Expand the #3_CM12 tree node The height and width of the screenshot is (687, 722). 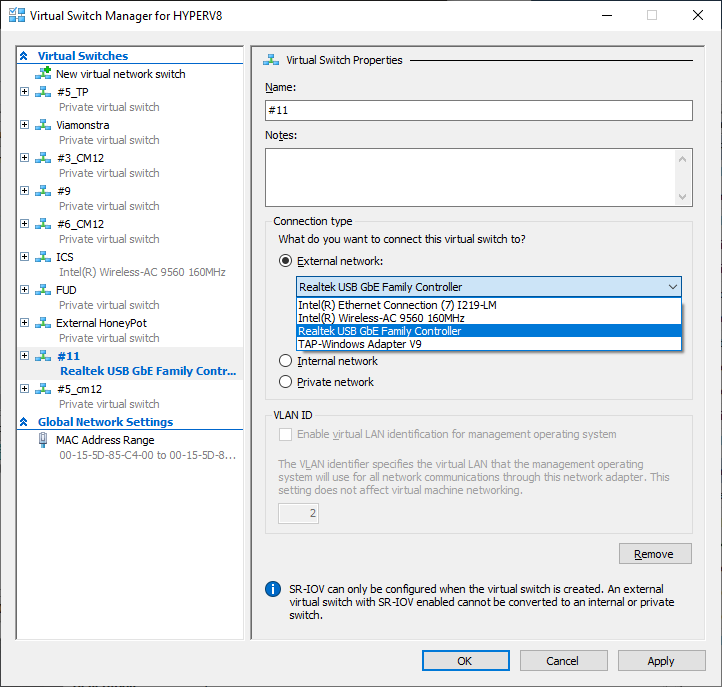coord(24,158)
